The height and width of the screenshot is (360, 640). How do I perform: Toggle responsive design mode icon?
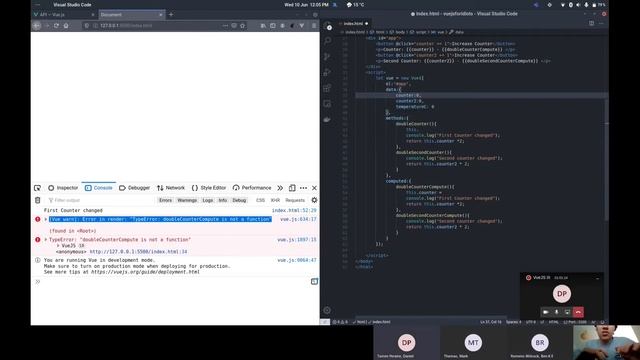[x=292, y=188]
